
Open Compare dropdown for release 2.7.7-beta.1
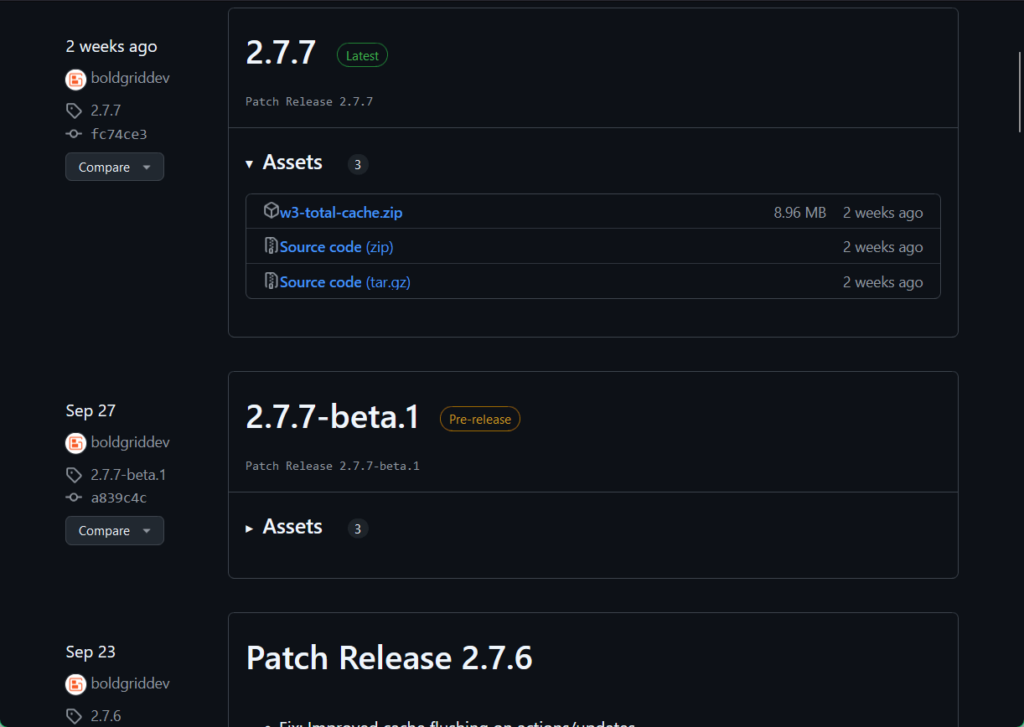pyautogui.click(x=114, y=530)
